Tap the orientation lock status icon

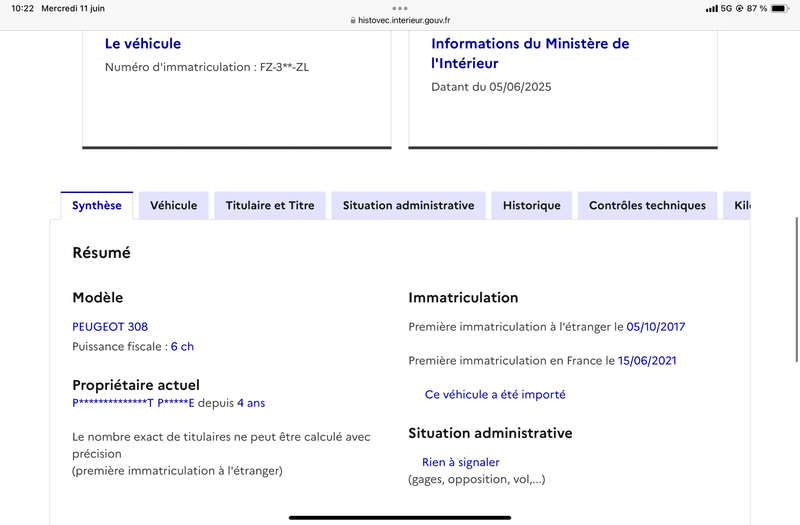pos(739,8)
